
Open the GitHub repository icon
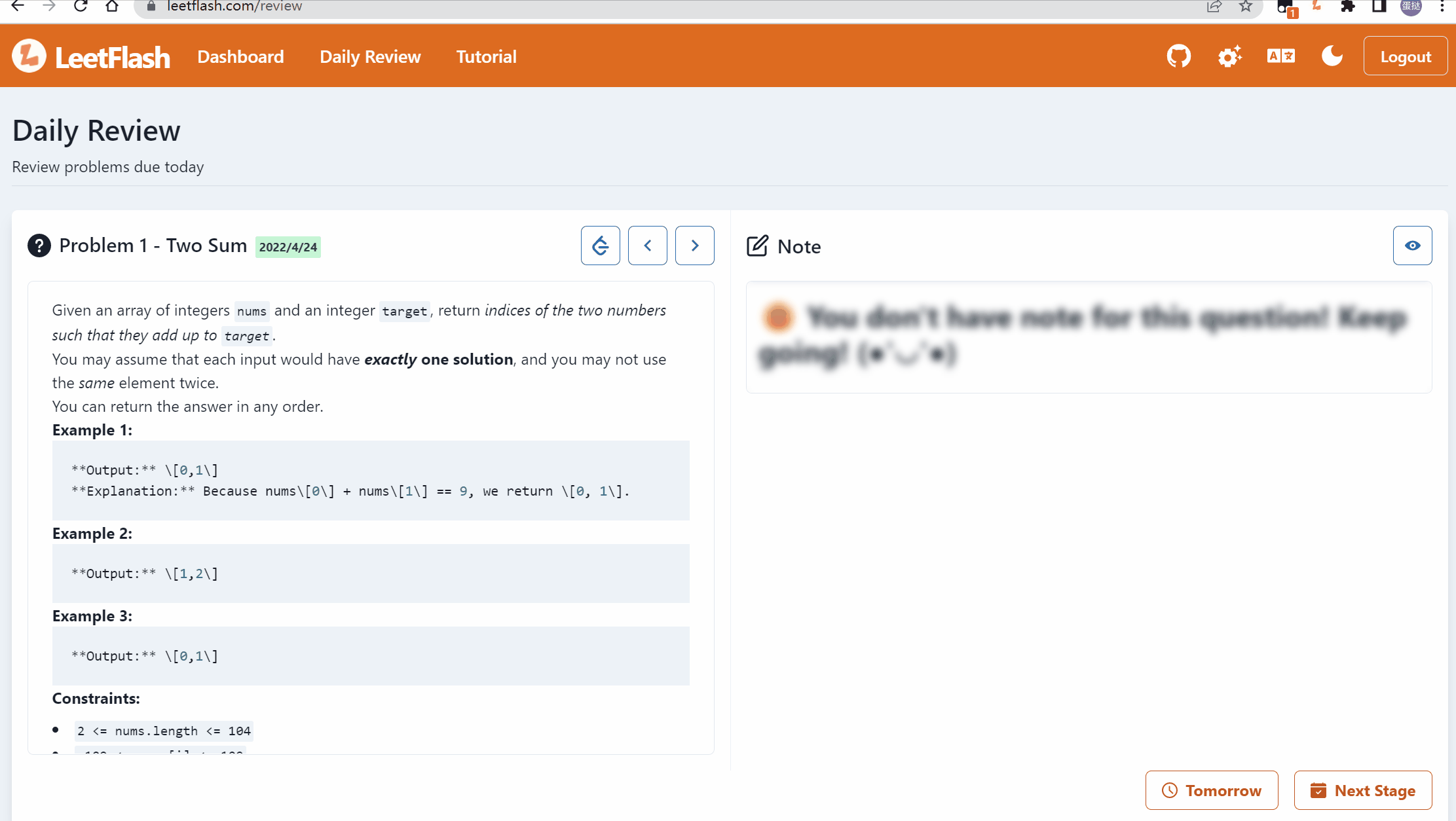[1178, 56]
